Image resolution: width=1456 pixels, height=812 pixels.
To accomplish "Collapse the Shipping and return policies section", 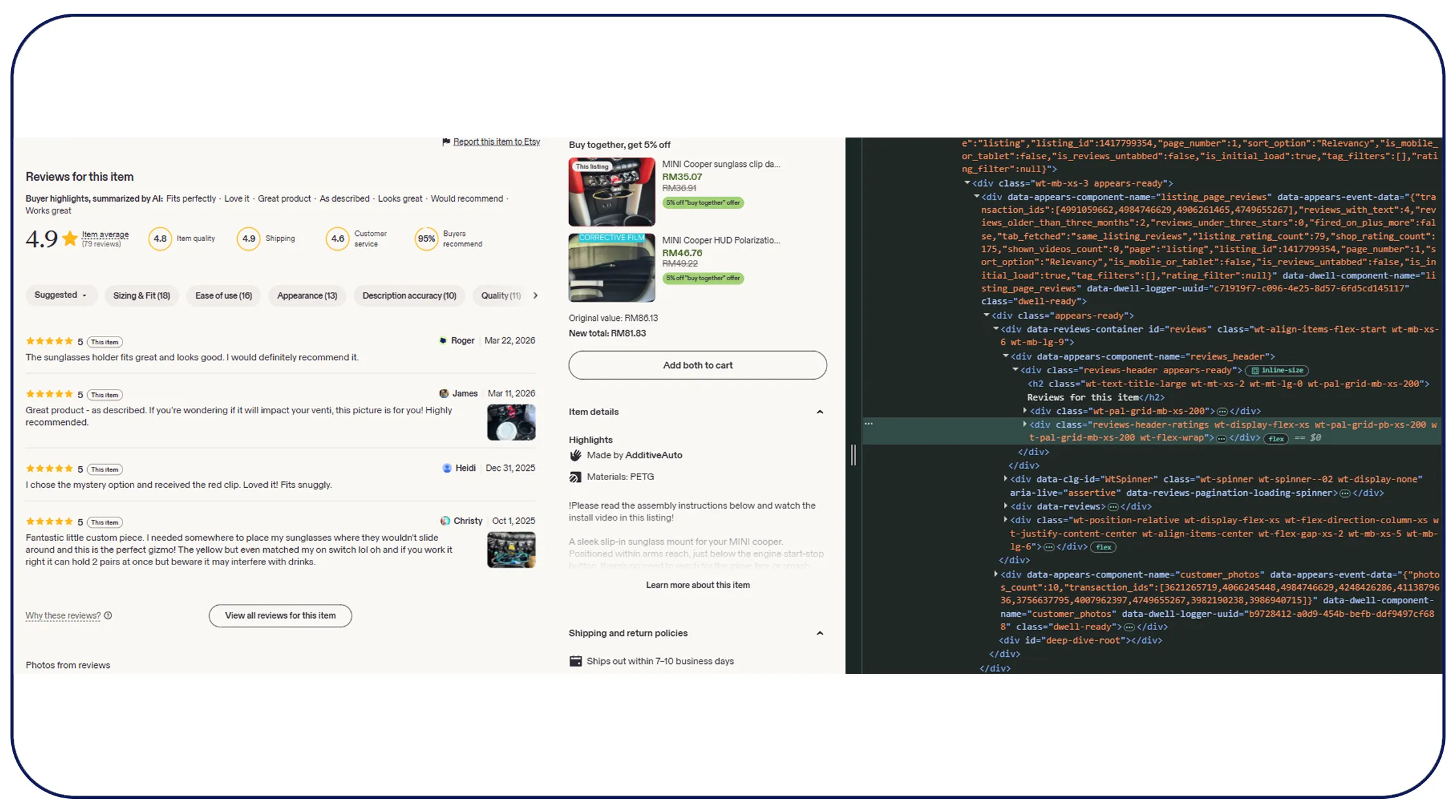I will point(820,633).
